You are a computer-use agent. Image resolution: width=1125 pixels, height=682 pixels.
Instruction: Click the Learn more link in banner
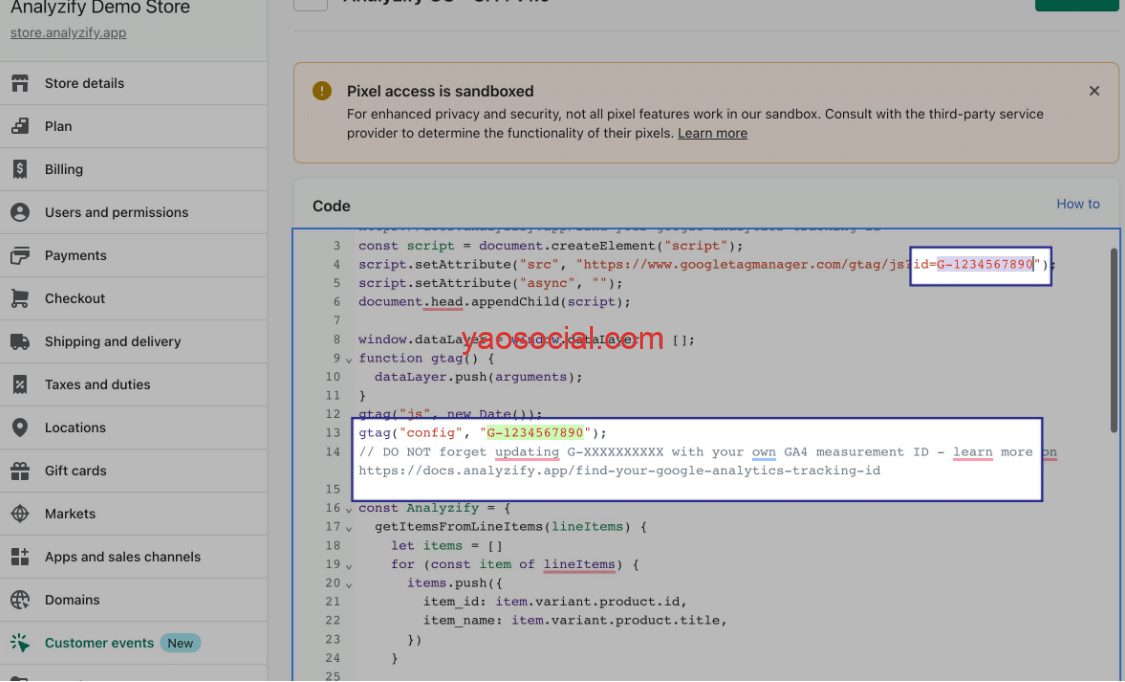tap(712, 133)
